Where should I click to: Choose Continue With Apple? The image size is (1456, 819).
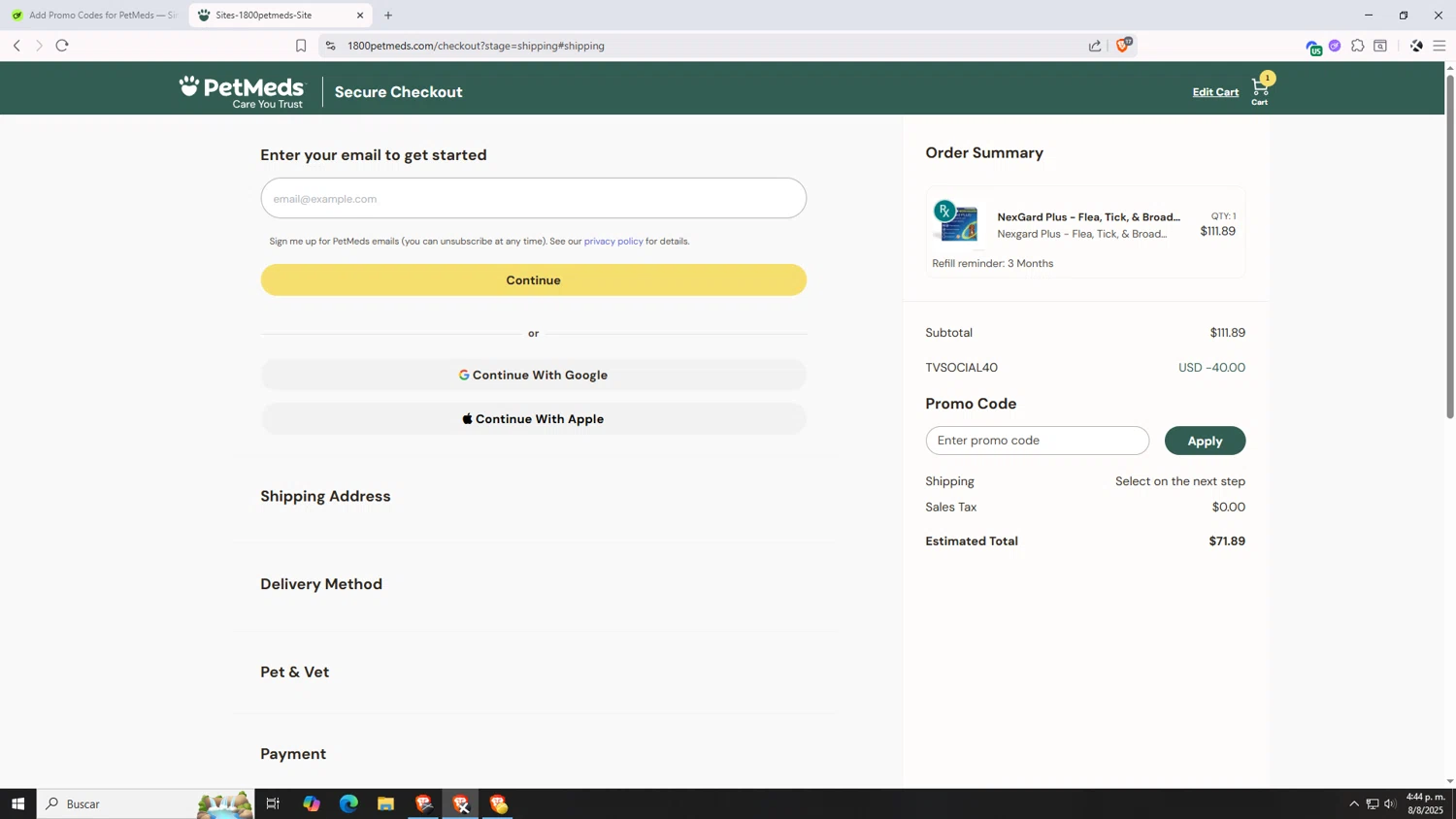(533, 419)
